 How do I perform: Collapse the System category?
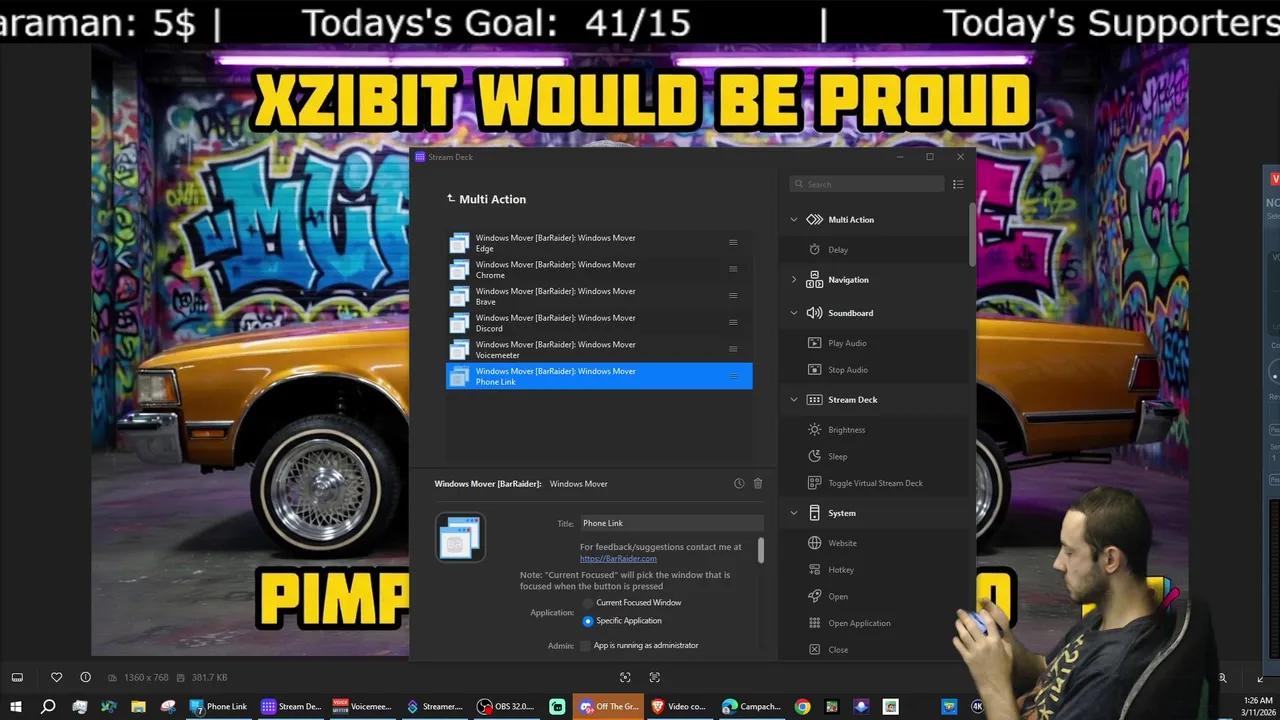(794, 513)
